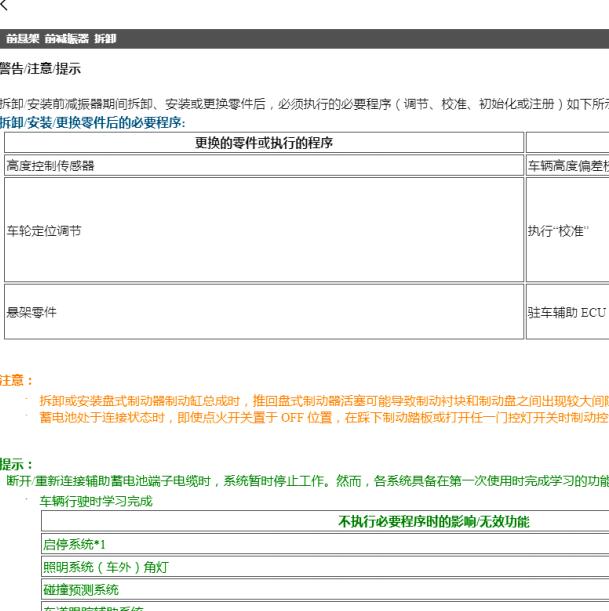609x611 pixels.
Task: Click the dark header bar breadcrumb title
Action: coord(61,39)
